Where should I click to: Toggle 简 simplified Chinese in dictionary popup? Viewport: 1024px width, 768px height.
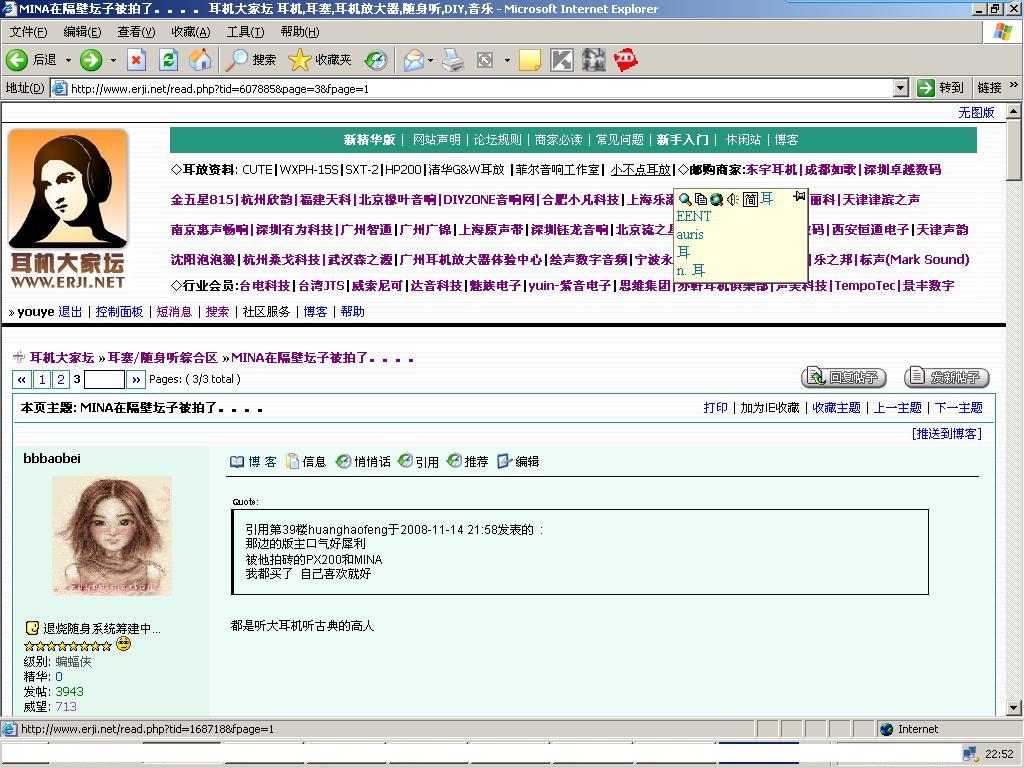[x=750, y=199]
